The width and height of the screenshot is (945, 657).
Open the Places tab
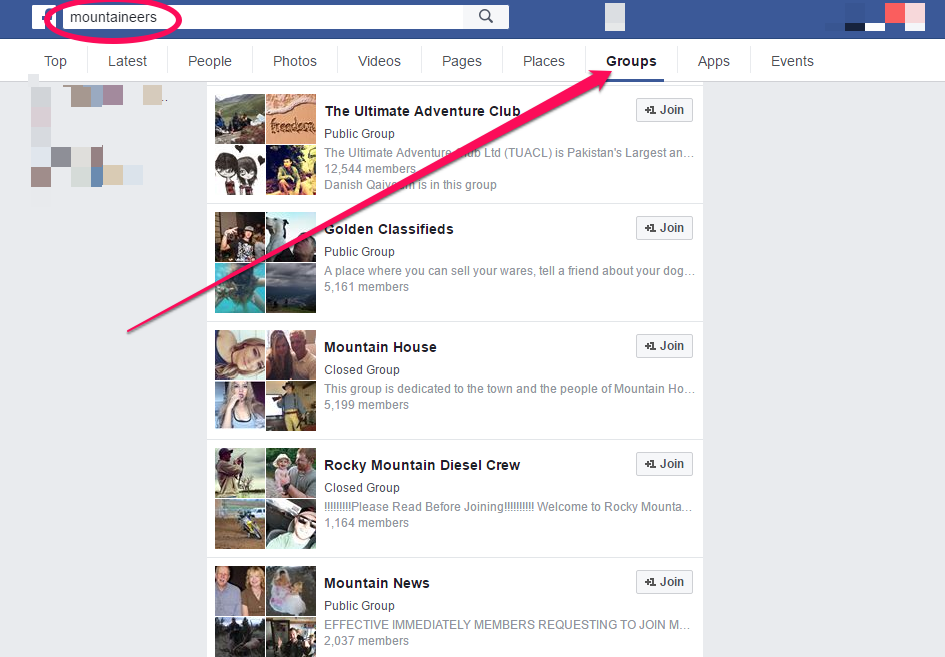tap(544, 61)
